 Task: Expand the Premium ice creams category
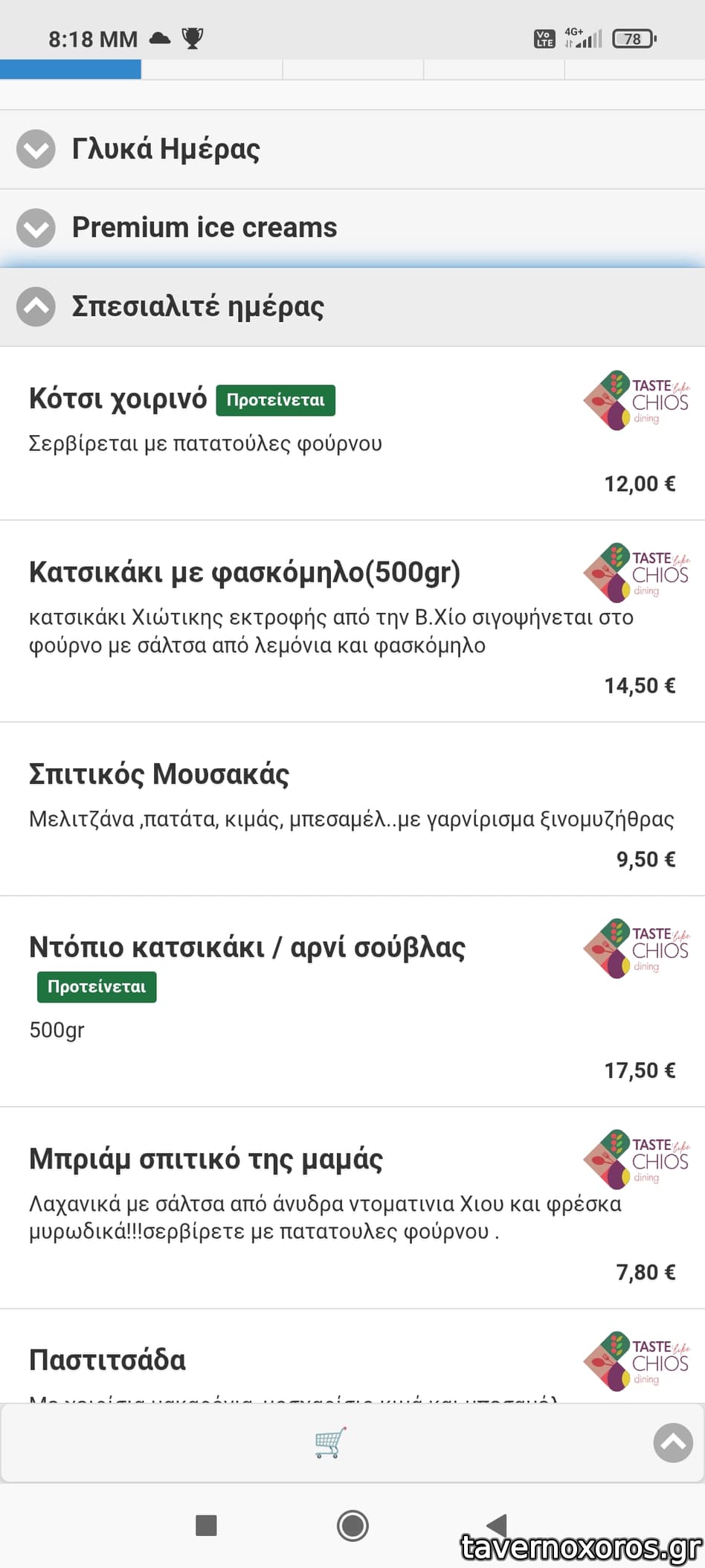[36, 228]
